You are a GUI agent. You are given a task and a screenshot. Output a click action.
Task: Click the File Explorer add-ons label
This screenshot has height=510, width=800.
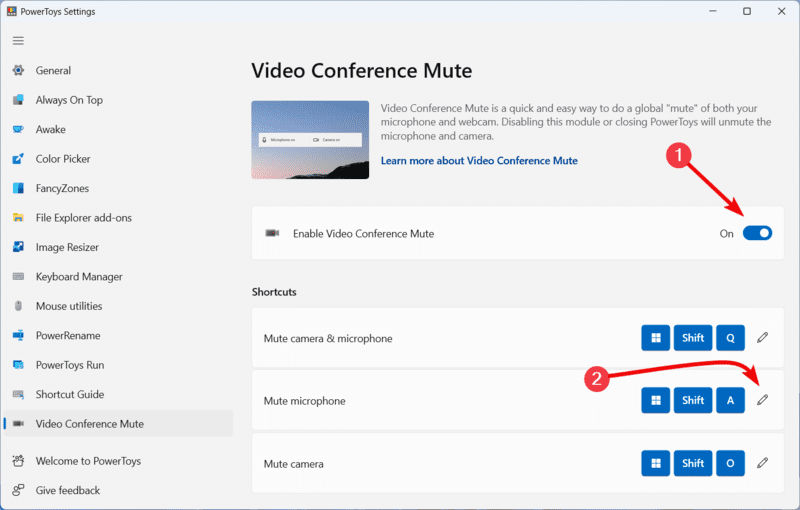click(84, 218)
